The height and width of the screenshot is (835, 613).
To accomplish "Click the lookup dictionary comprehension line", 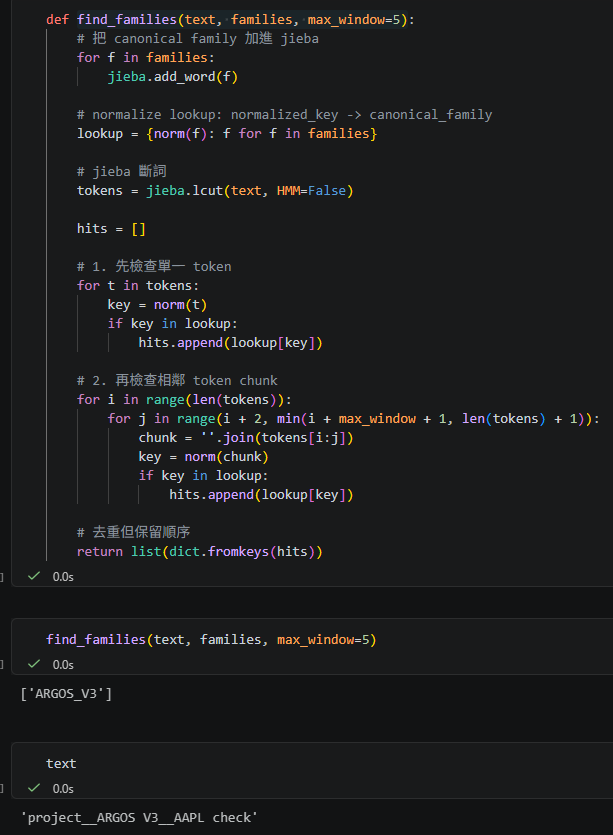I will 227,133.
